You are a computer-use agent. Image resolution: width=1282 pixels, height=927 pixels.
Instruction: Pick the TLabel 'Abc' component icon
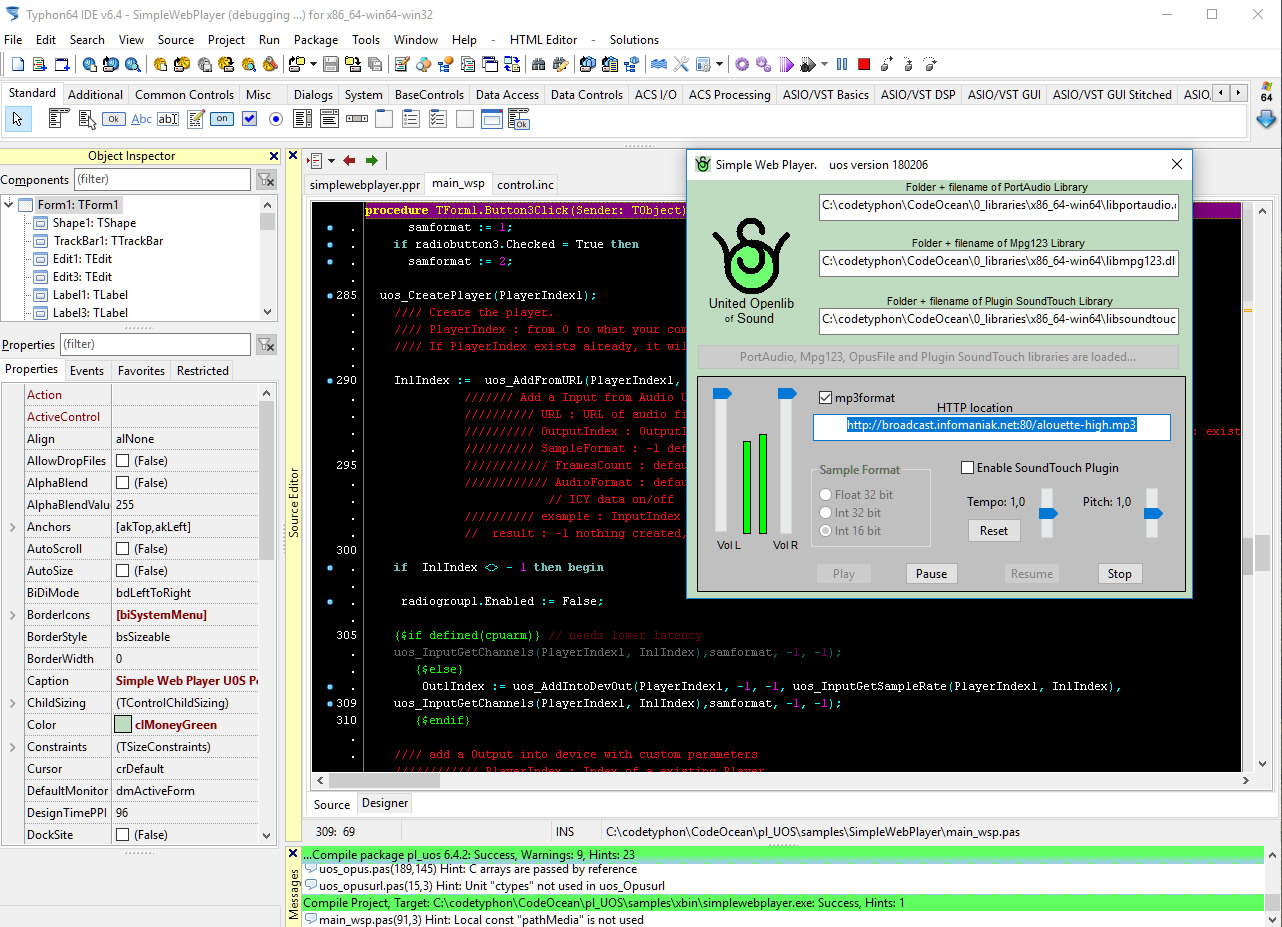(x=141, y=119)
